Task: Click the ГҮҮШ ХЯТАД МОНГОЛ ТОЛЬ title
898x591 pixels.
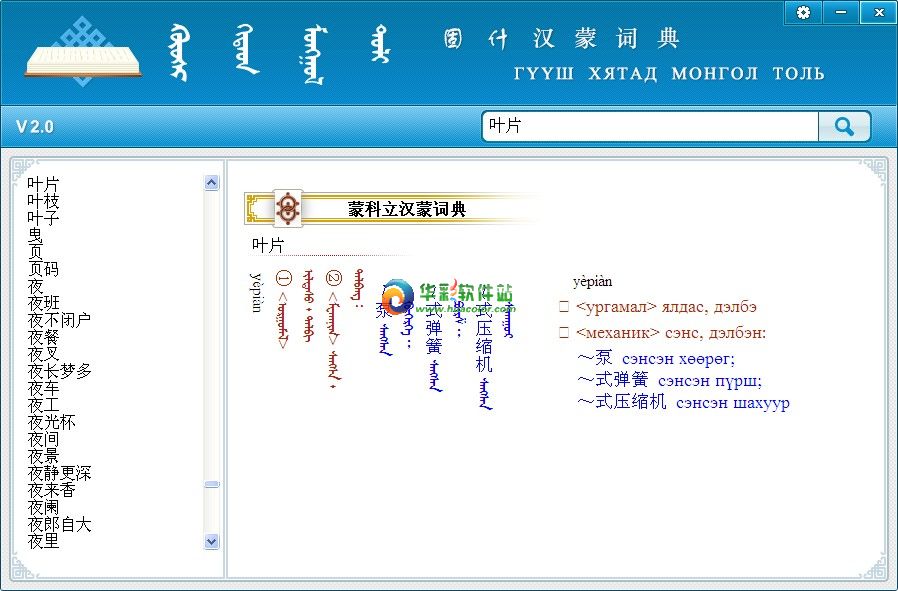Action: click(669, 74)
